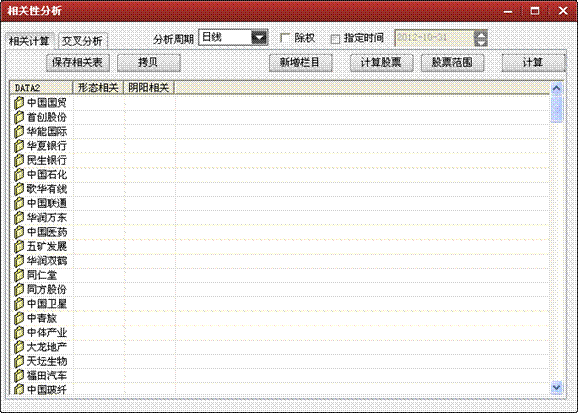Click the 保存相关表 button
The image size is (578, 413).
(x=78, y=63)
